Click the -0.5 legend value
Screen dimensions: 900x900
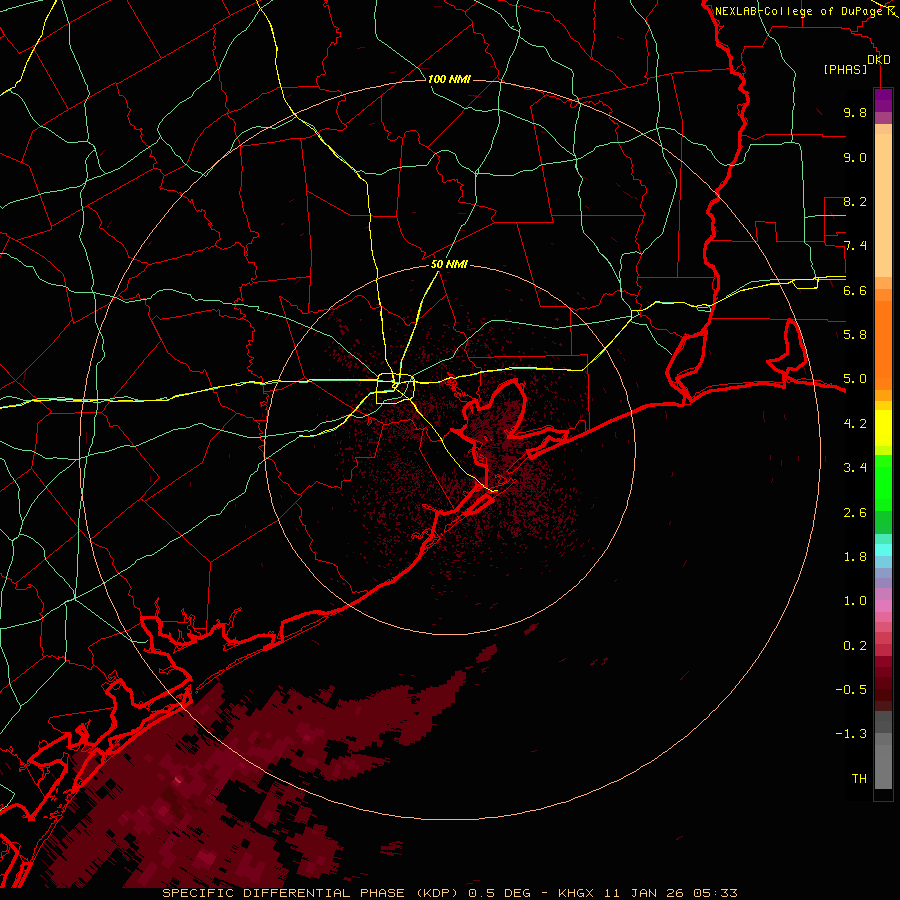(x=851, y=690)
